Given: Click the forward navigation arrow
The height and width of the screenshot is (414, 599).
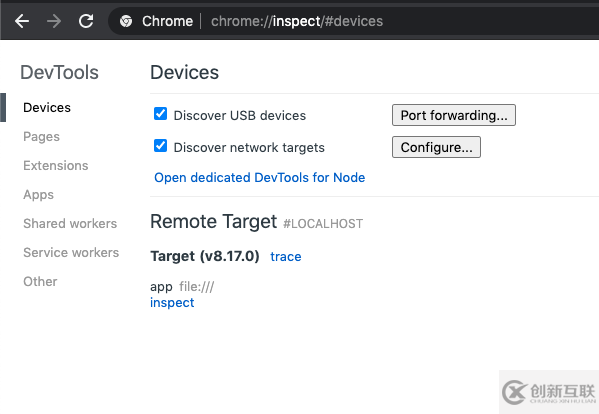Looking at the screenshot, I should (54, 21).
